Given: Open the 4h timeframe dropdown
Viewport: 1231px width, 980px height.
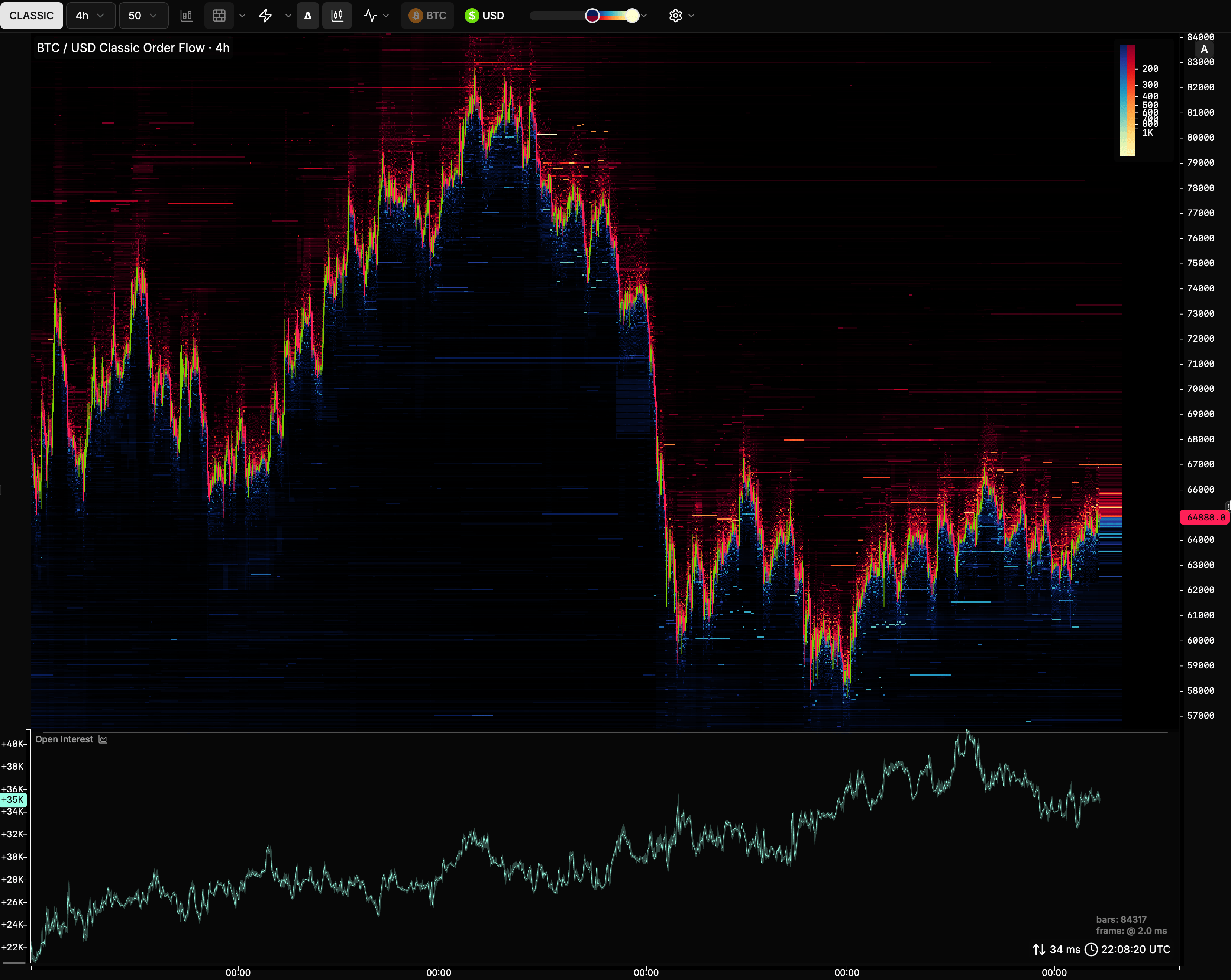Looking at the screenshot, I should (x=91, y=15).
